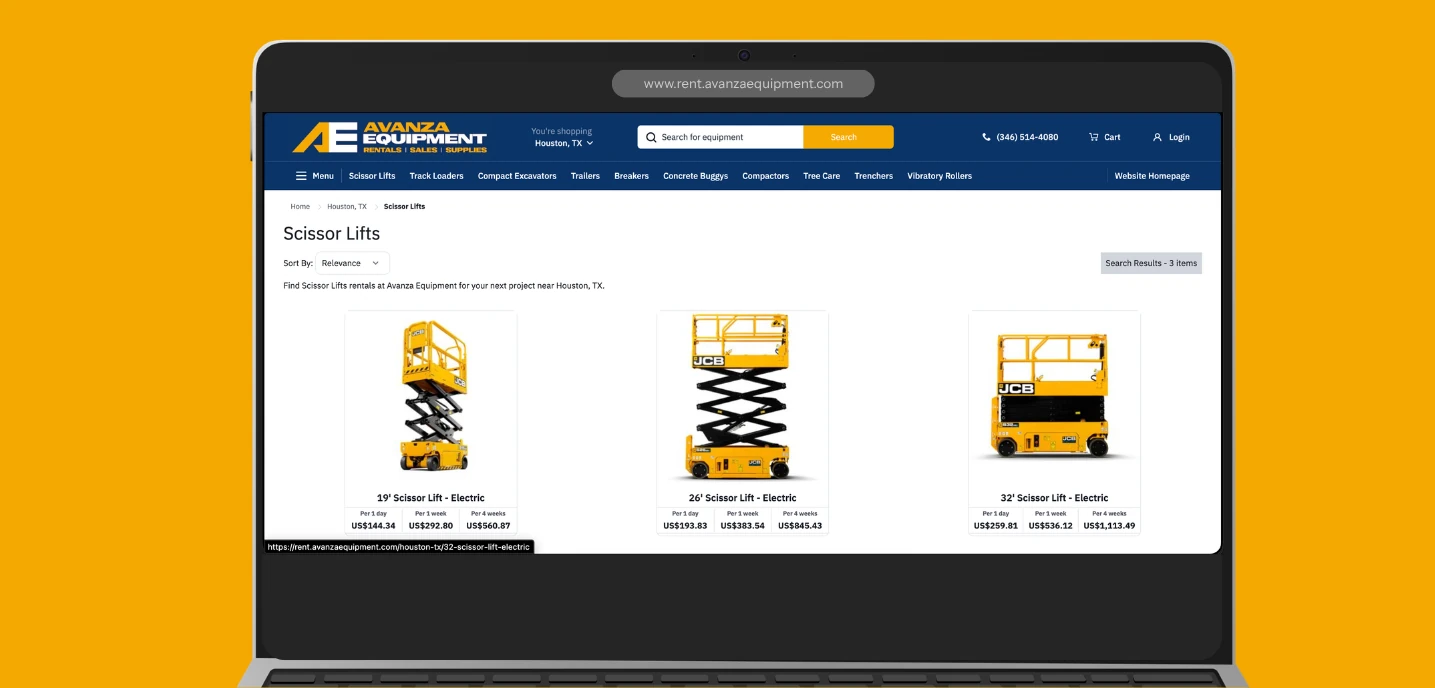Click the US$1,113.49 per 4 weeks price
This screenshot has height=688, width=1435.
point(1109,526)
